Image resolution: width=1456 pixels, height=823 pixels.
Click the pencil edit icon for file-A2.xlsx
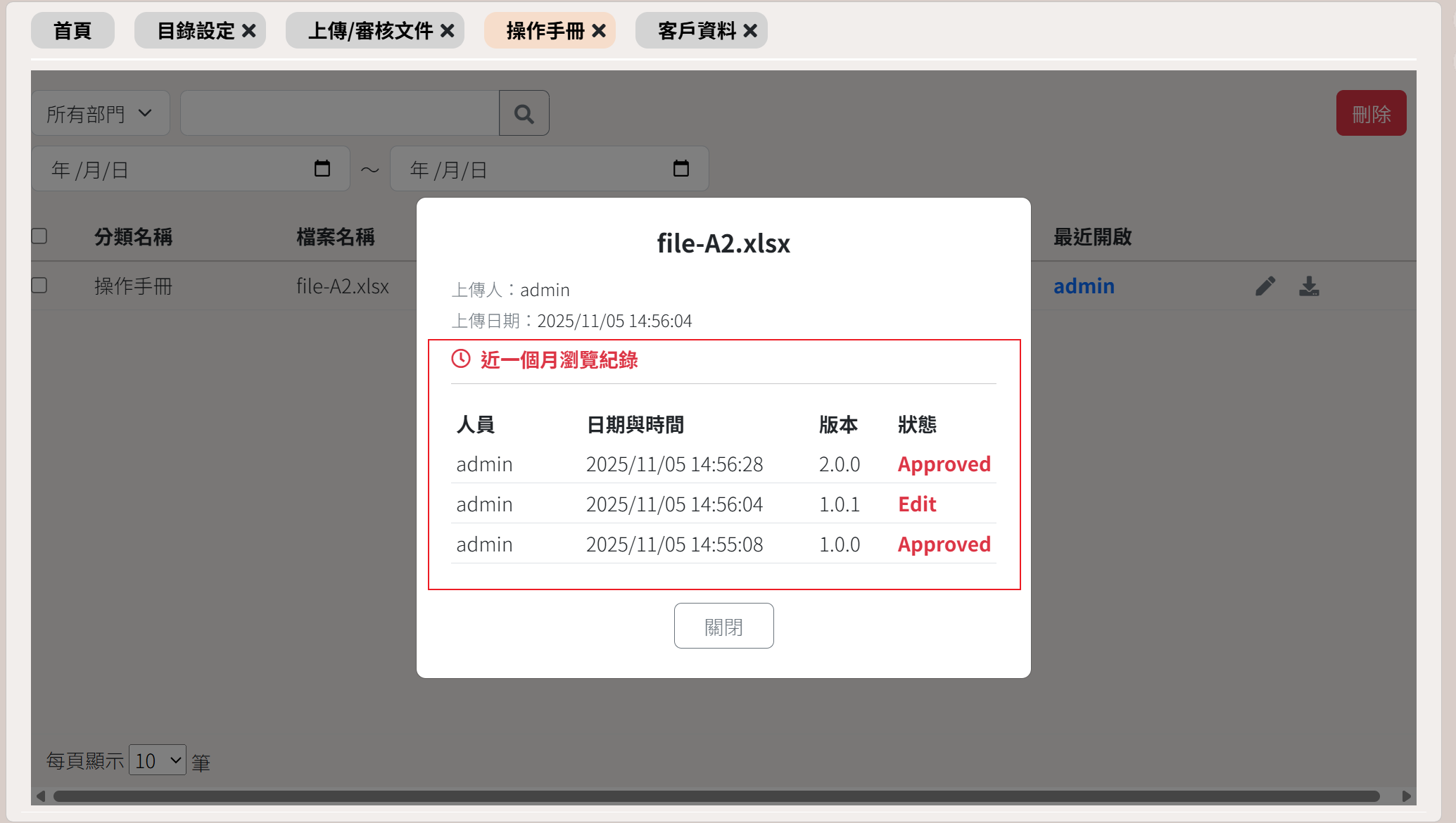click(x=1265, y=286)
